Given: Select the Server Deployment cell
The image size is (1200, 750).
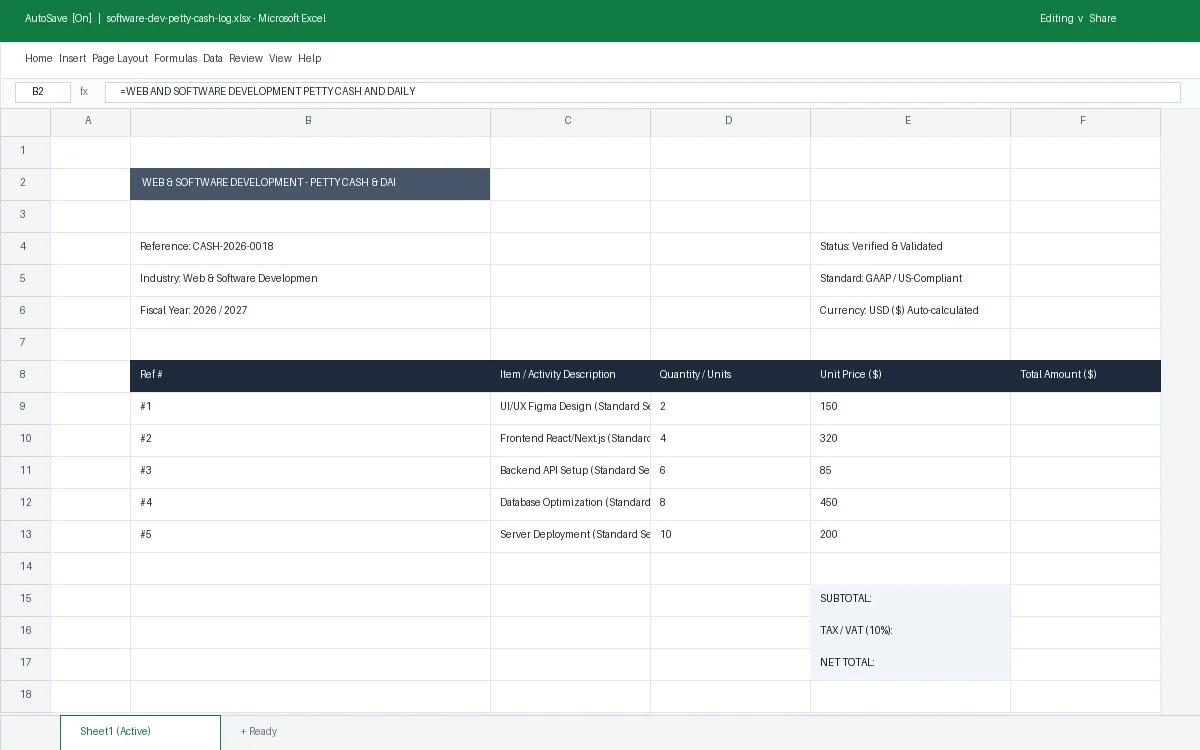Looking at the screenshot, I should tap(570, 535).
